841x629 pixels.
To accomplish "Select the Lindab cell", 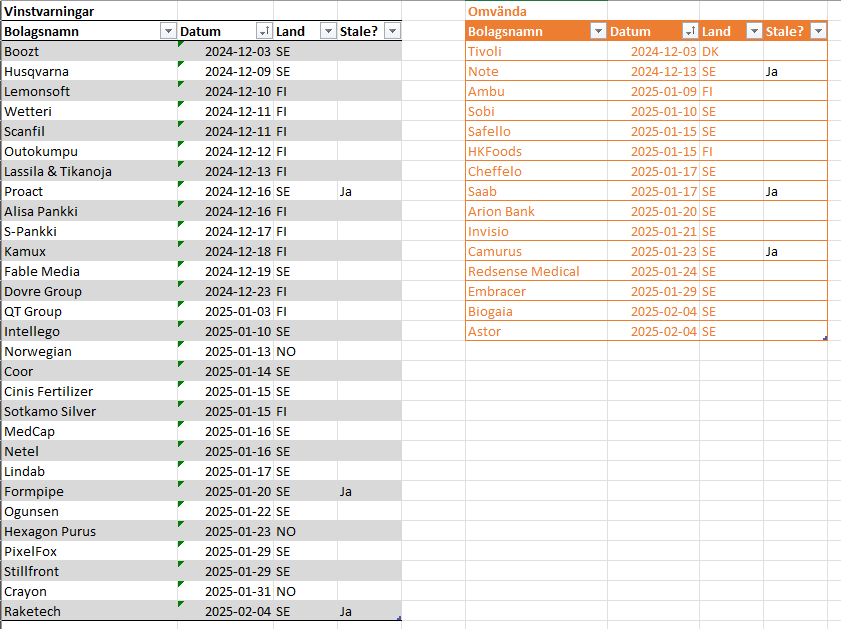I will pos(90,472).
